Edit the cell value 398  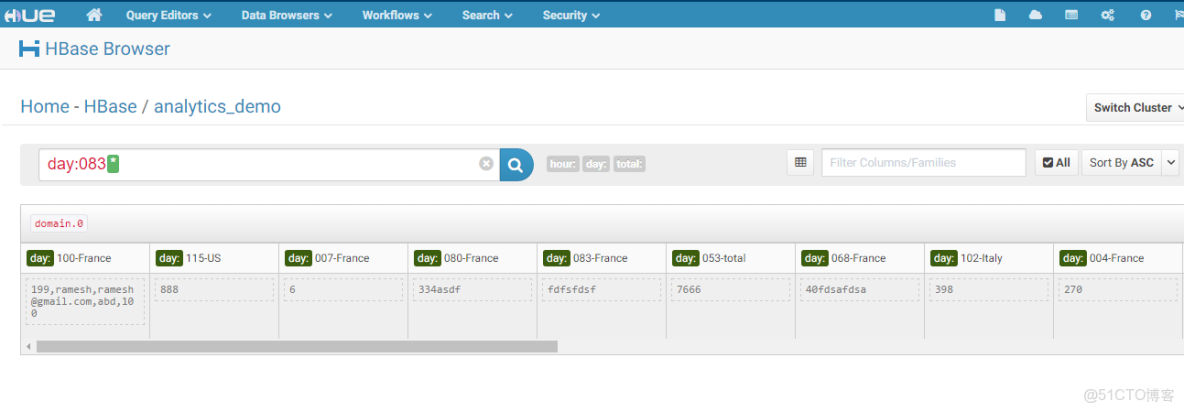click(x=988, y=290)
